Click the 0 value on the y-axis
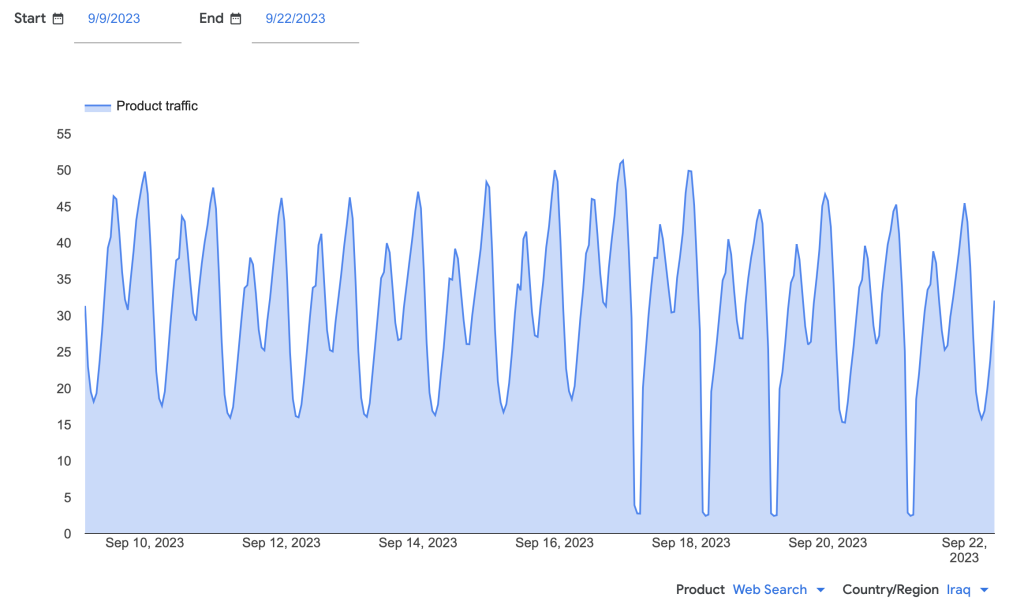1024x609 pixels. click(68, 534)
